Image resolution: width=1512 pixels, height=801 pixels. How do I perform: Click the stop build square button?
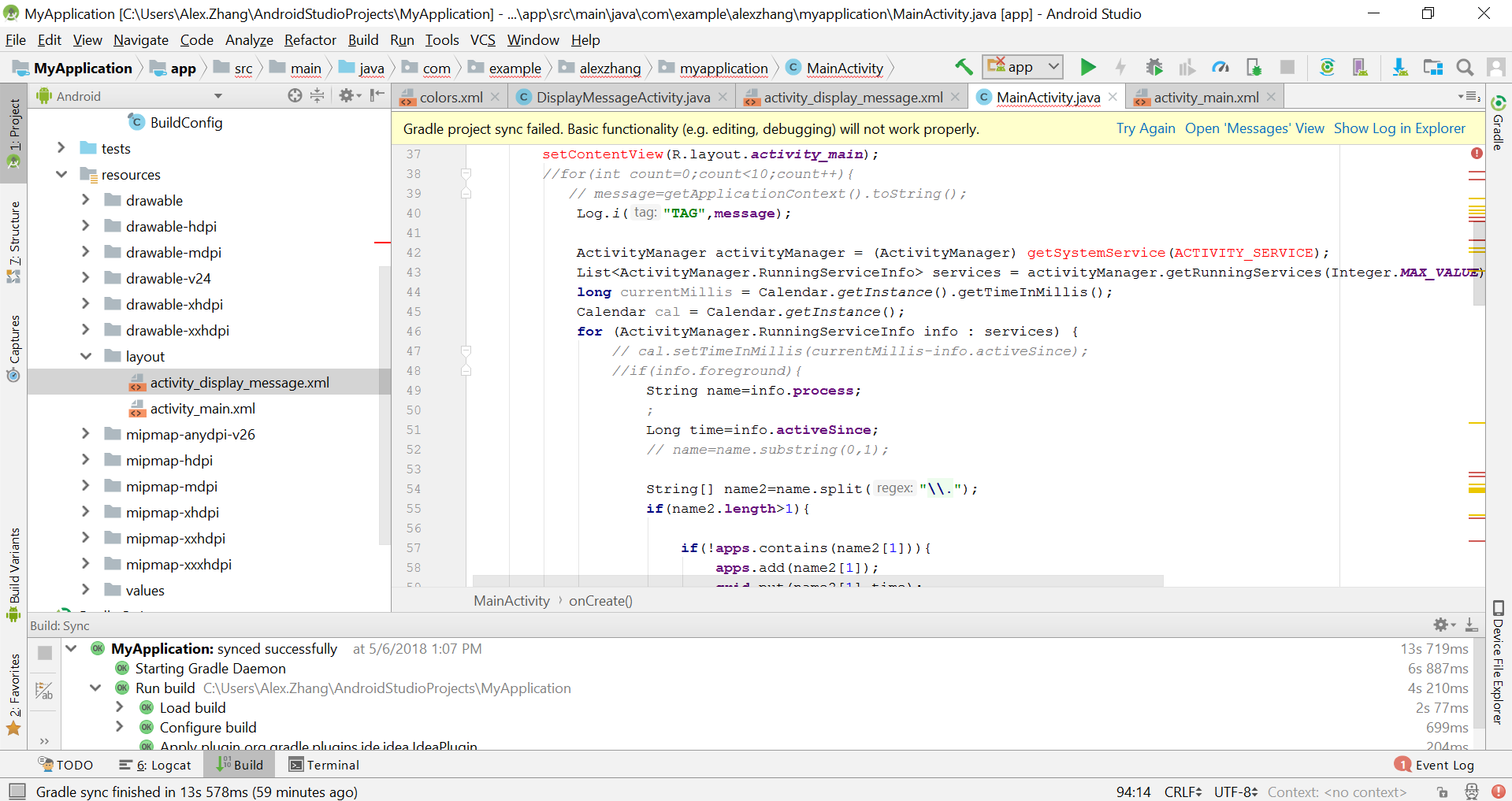45,652
